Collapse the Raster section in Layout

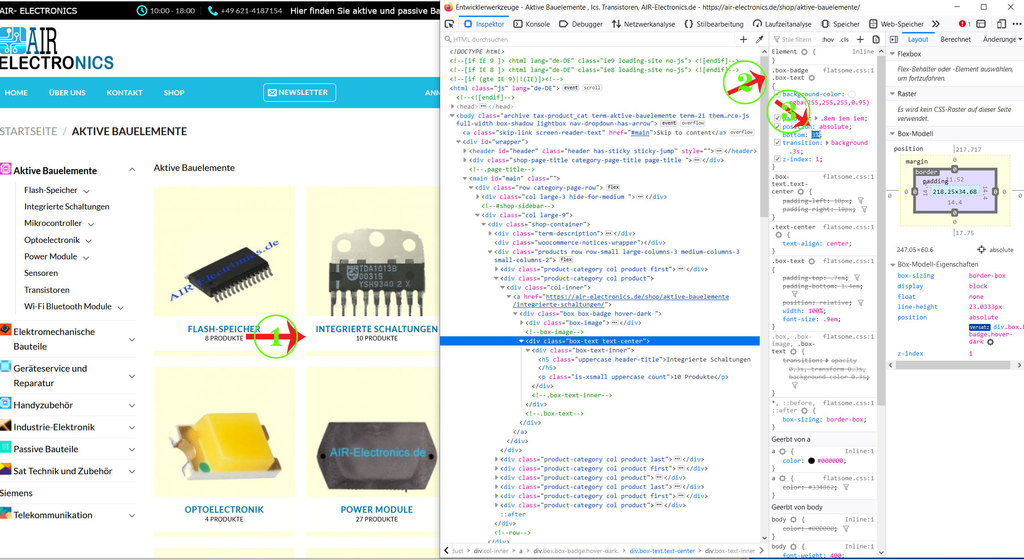[893, 94]
